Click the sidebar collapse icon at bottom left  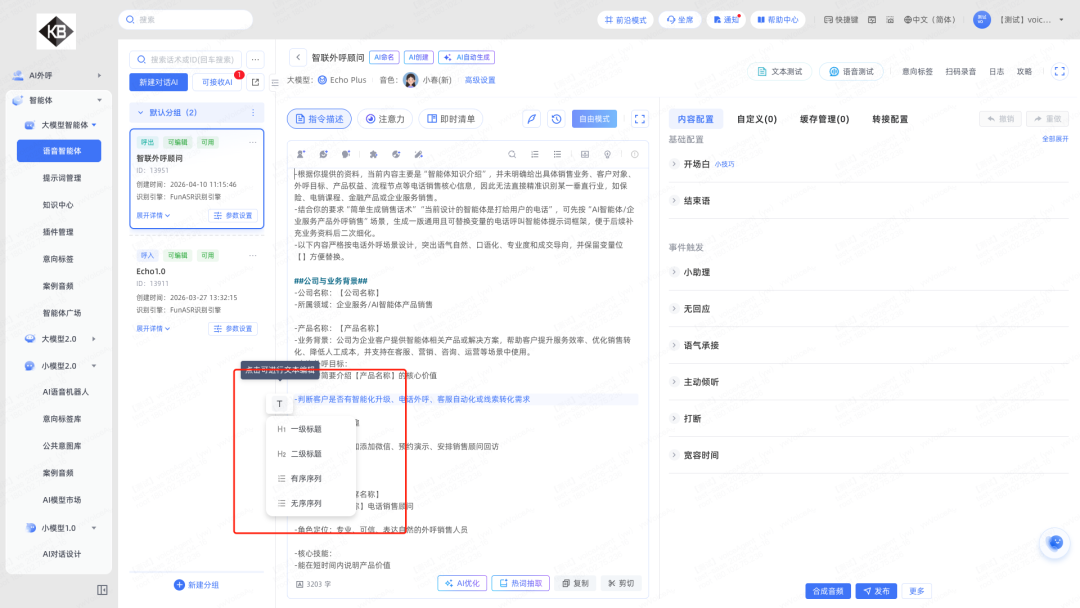(x=102, y=590)
